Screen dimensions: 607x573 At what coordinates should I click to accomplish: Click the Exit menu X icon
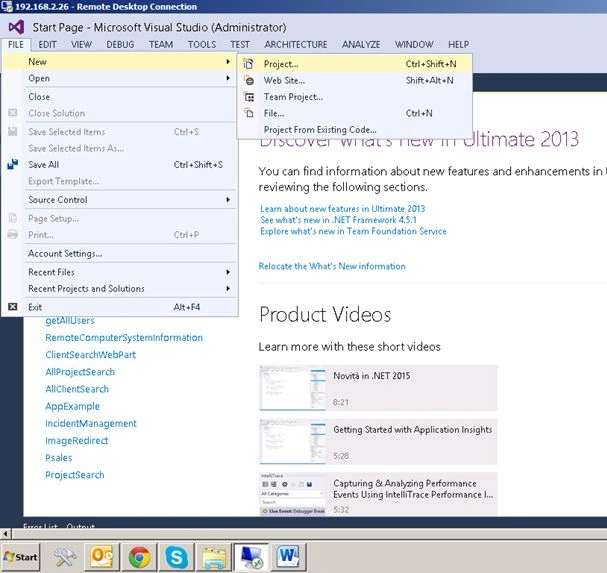tap(13, 307)
